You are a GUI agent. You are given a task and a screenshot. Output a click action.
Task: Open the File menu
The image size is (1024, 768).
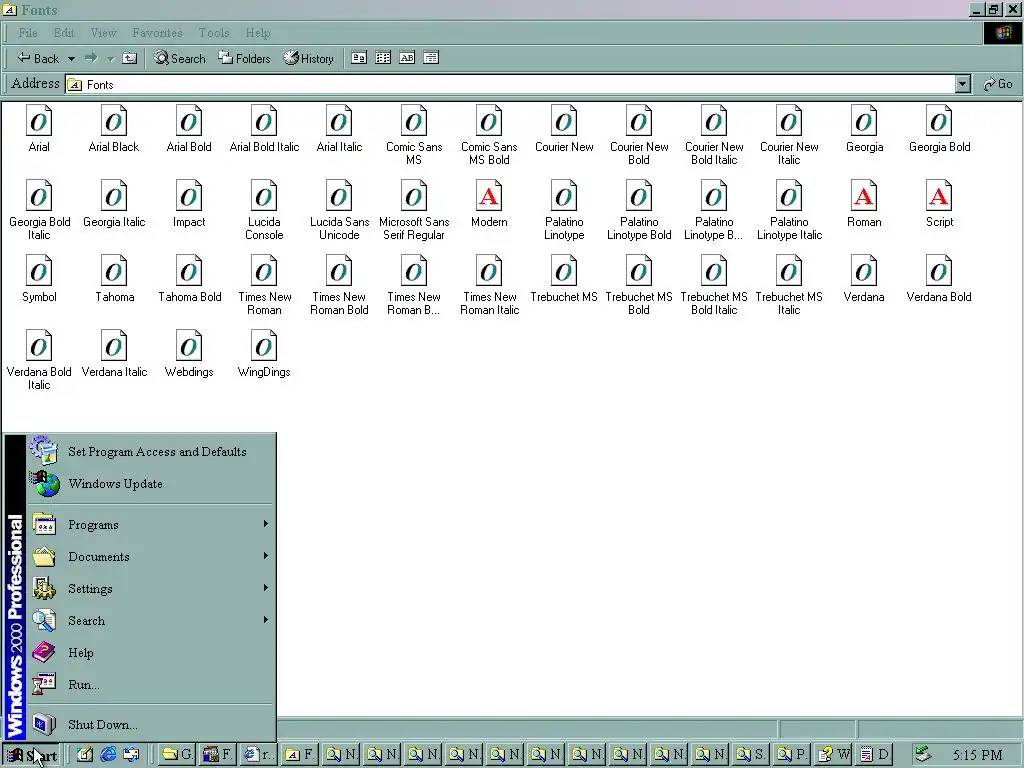28,33
